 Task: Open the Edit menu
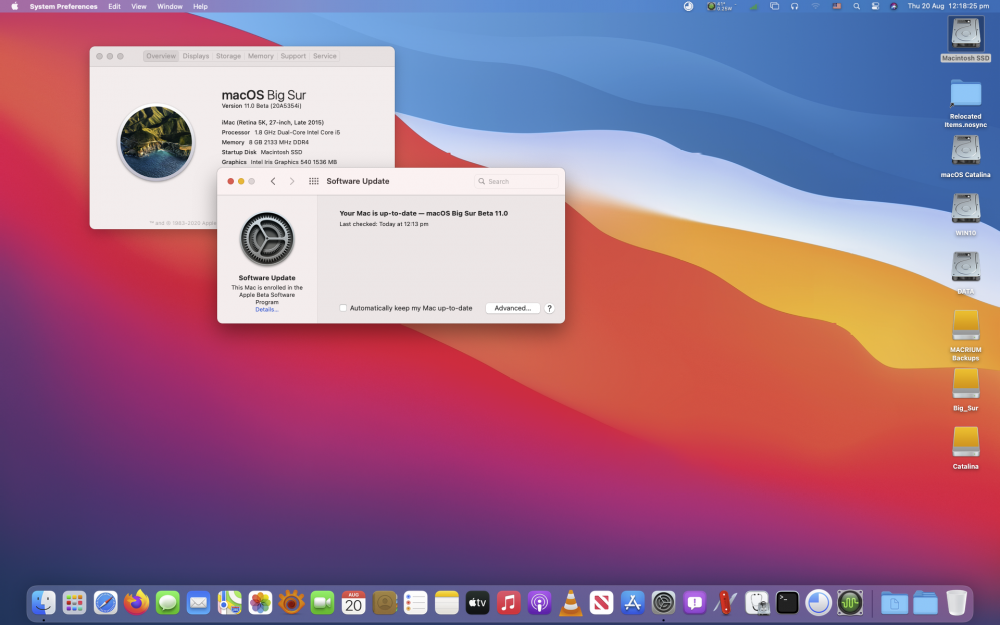pyautogui.click(x=114, y=6)
